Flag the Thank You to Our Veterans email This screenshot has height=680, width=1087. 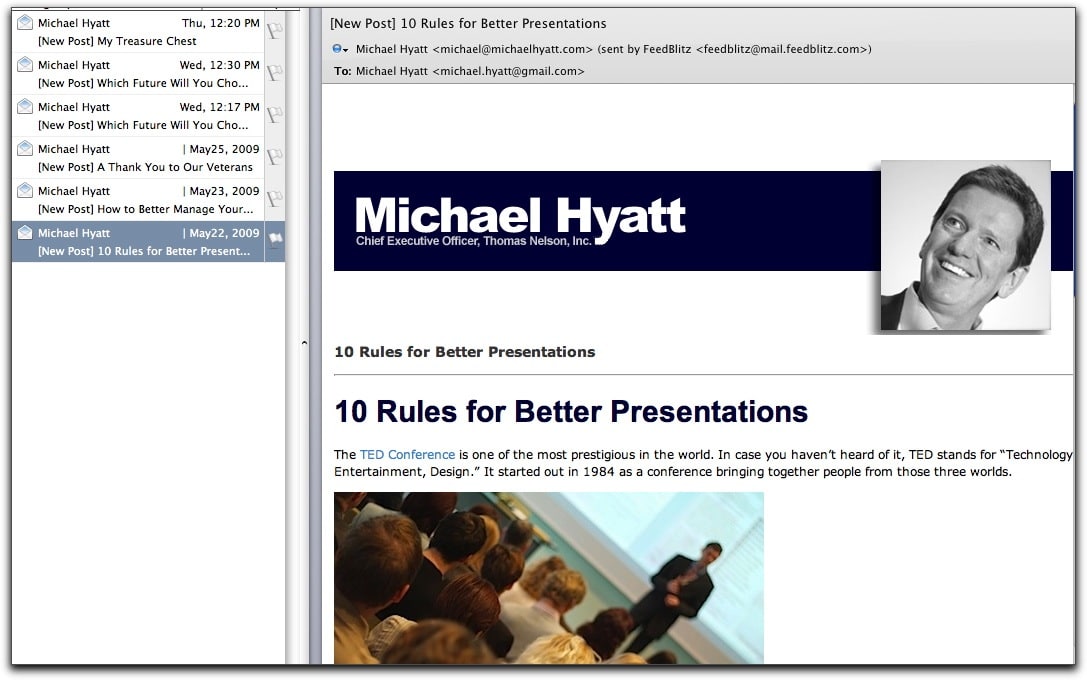[x=274, y=157]
